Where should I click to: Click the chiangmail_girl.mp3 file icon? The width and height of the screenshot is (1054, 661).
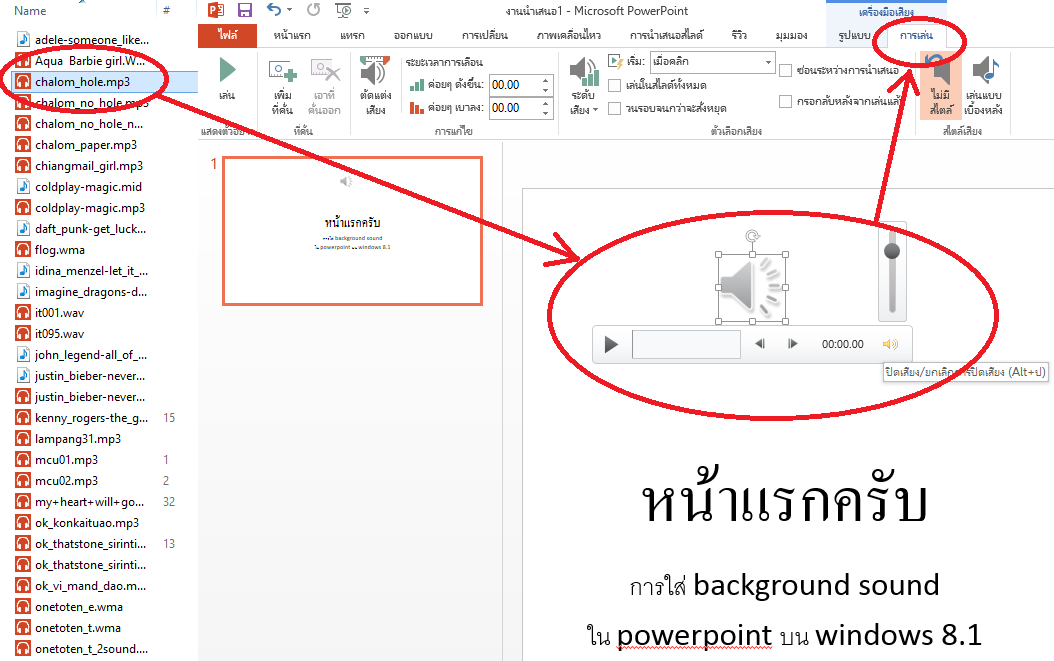coord(24,166)
